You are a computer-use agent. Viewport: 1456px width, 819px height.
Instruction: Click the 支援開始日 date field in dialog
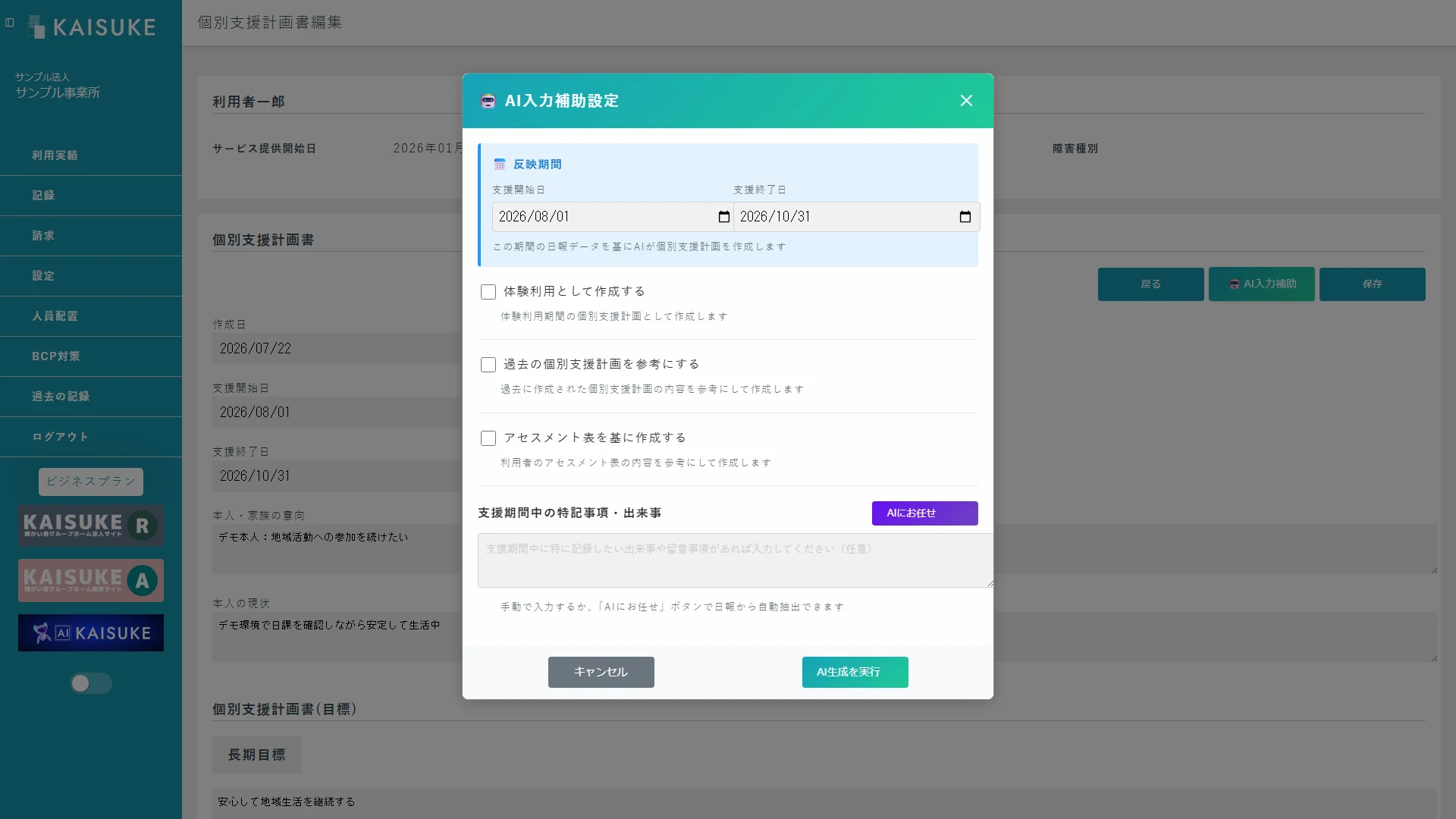[612, 217]
